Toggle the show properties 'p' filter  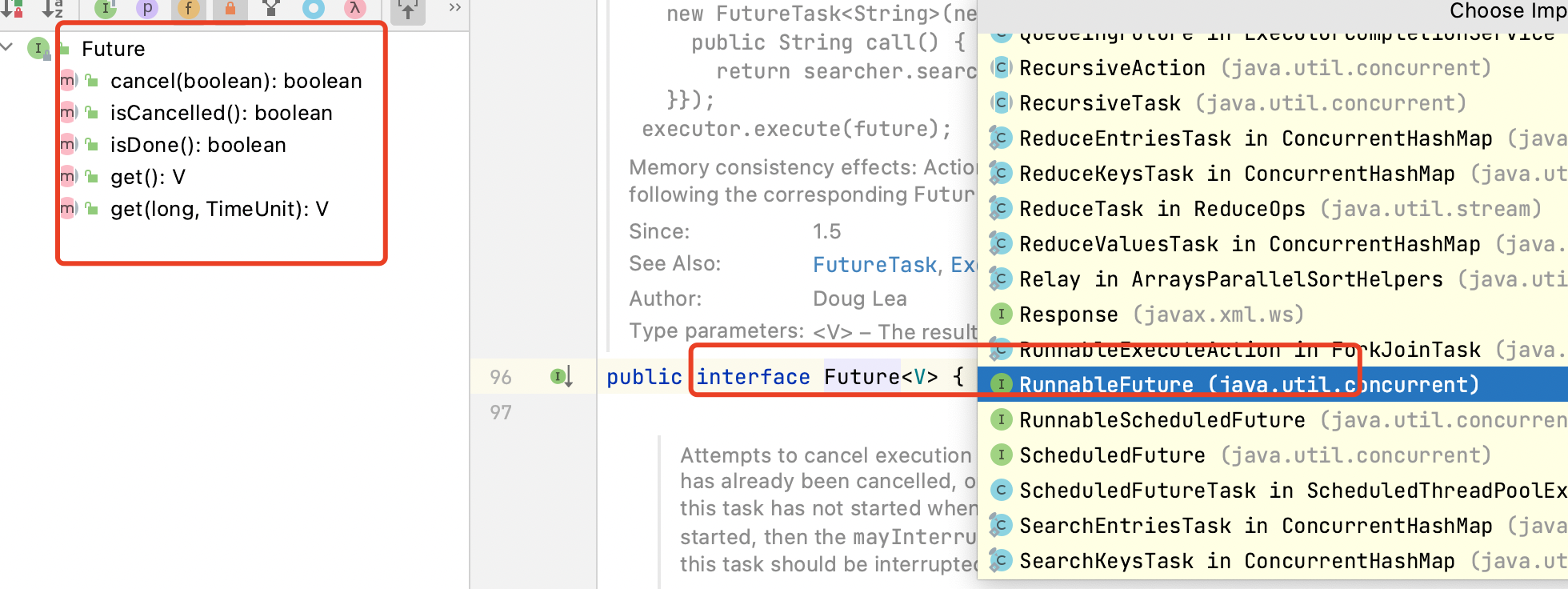(x=146, y=8)
